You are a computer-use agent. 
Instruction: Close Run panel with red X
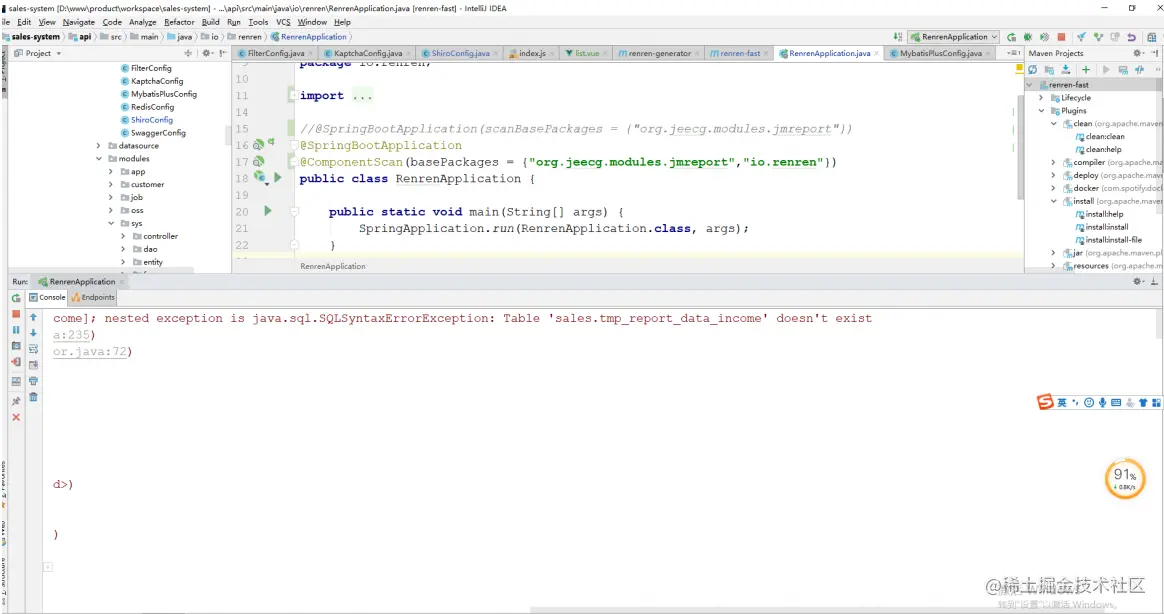pos(16,417)
